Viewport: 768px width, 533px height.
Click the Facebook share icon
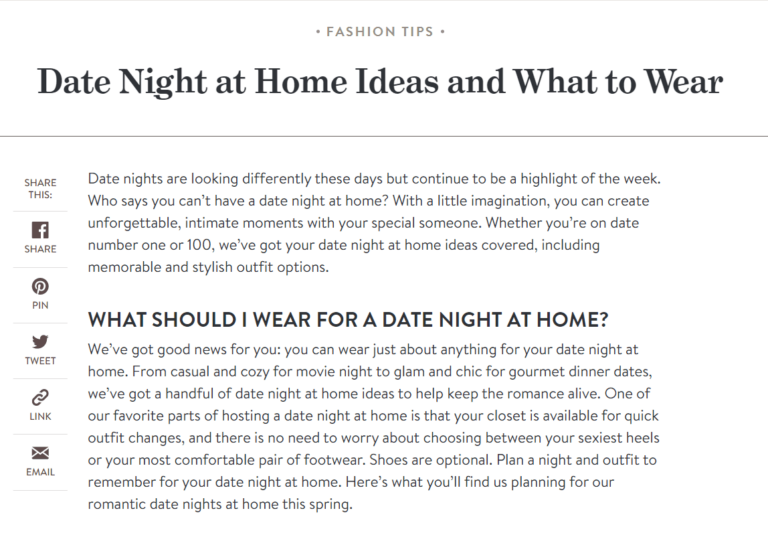click(x=40, y=230)
